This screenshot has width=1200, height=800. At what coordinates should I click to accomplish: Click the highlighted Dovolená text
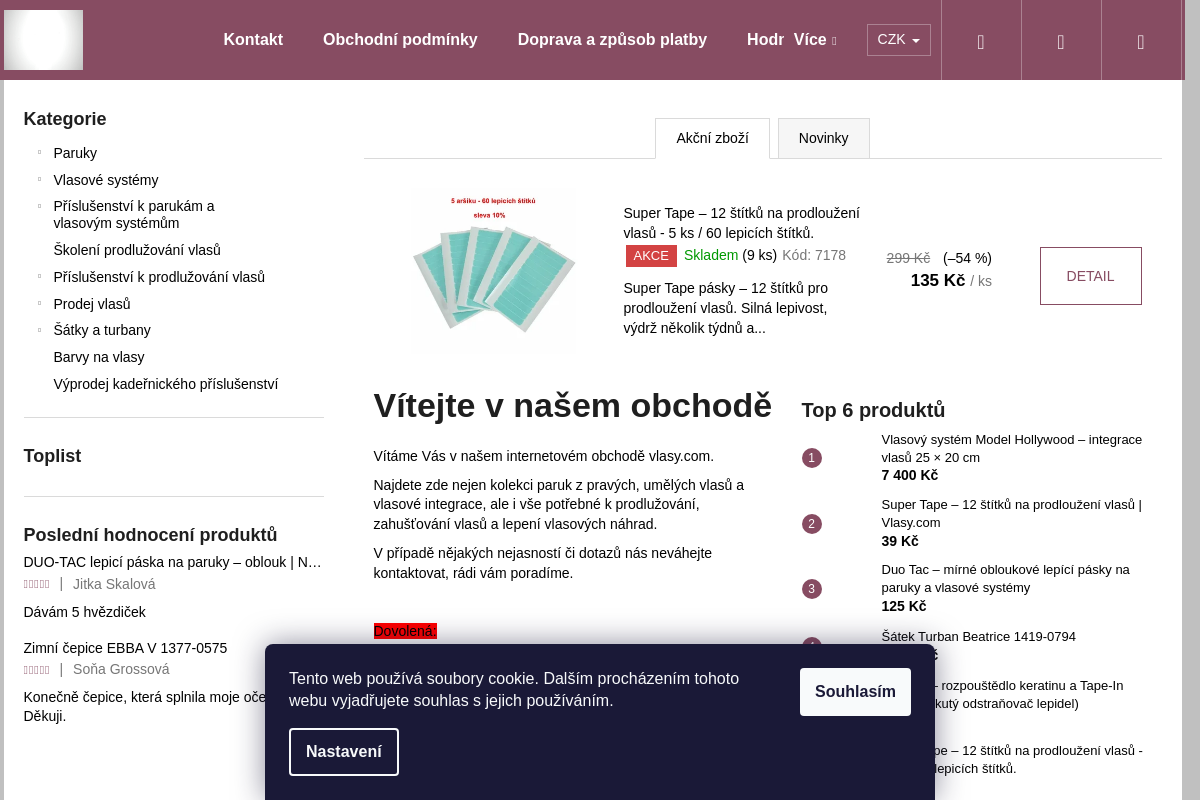tap(405, 631)
